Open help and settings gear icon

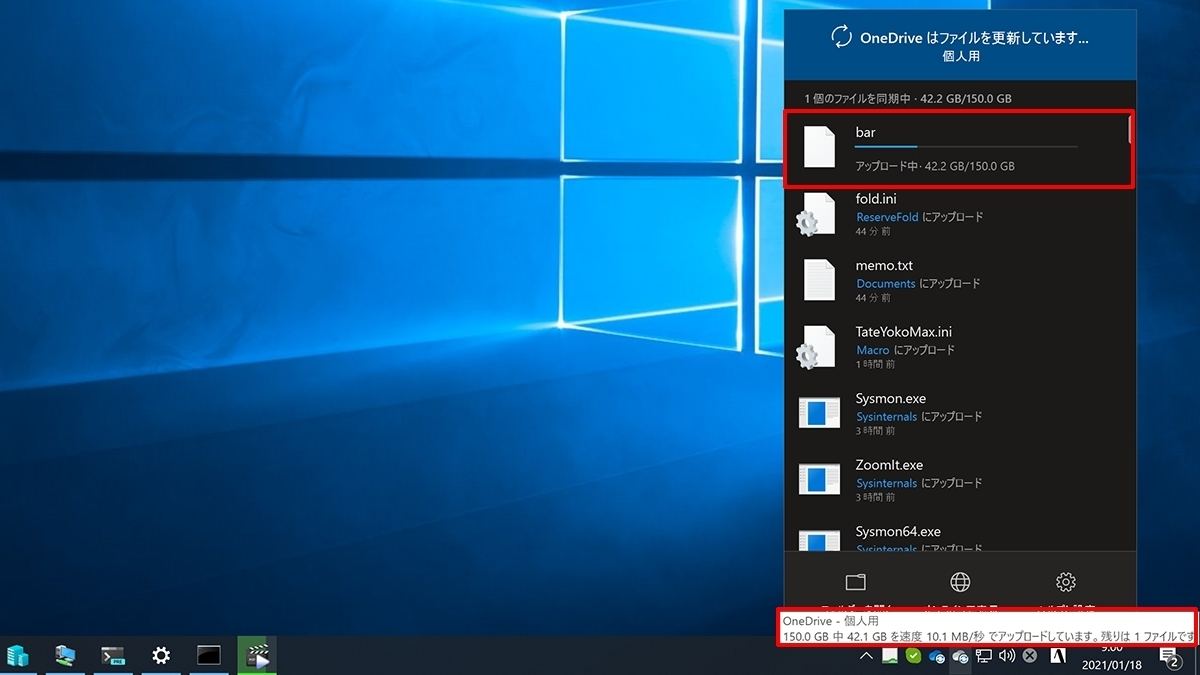coord(1065,582)
